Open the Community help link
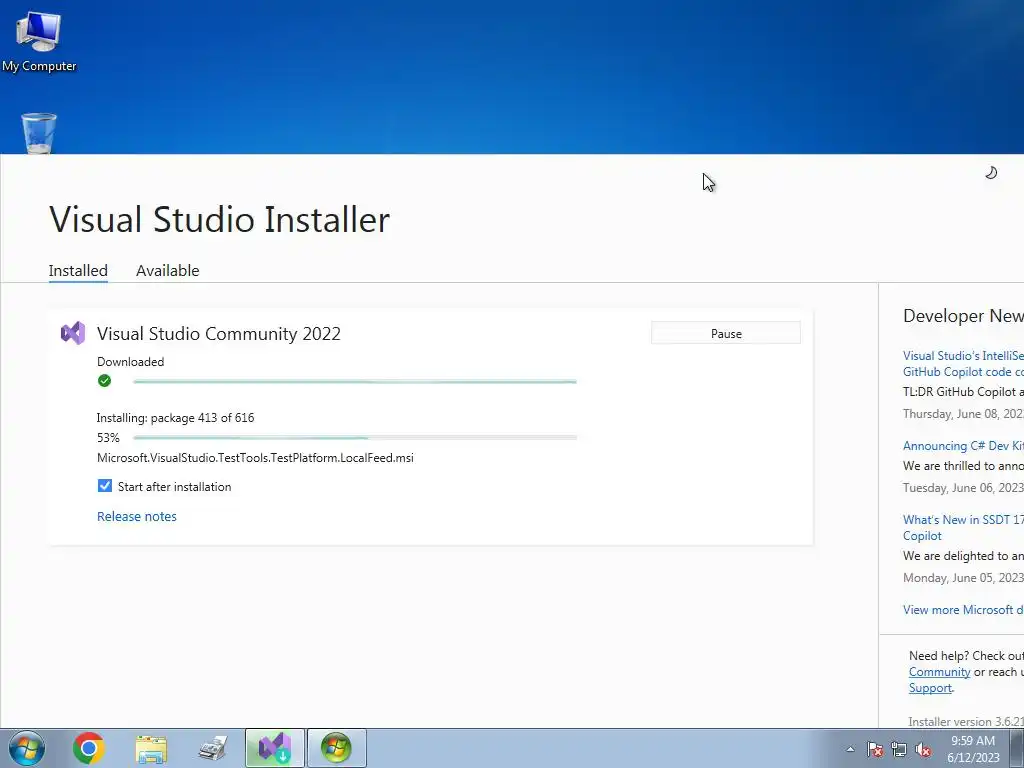Screen dimensions: 1024x768 click(x=939, y=672)
